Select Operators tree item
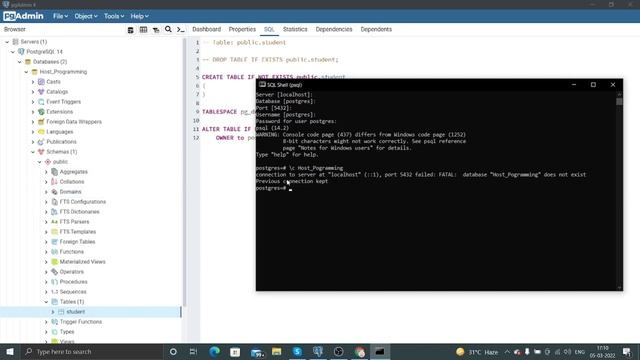 click(x=71, y=272)
